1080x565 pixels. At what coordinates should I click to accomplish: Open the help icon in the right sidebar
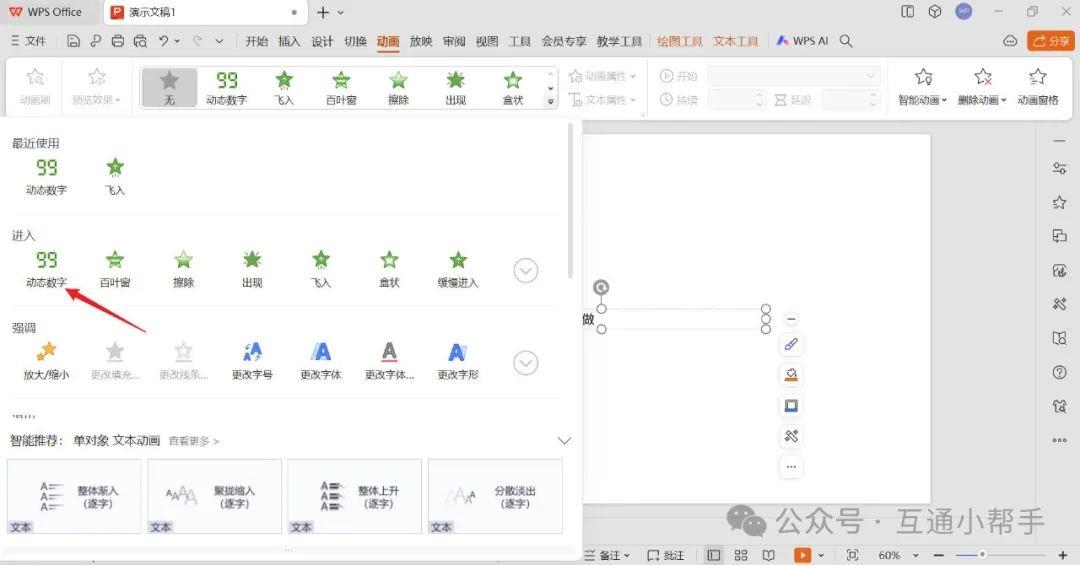pyautogui.click(x=1059, y=372)
